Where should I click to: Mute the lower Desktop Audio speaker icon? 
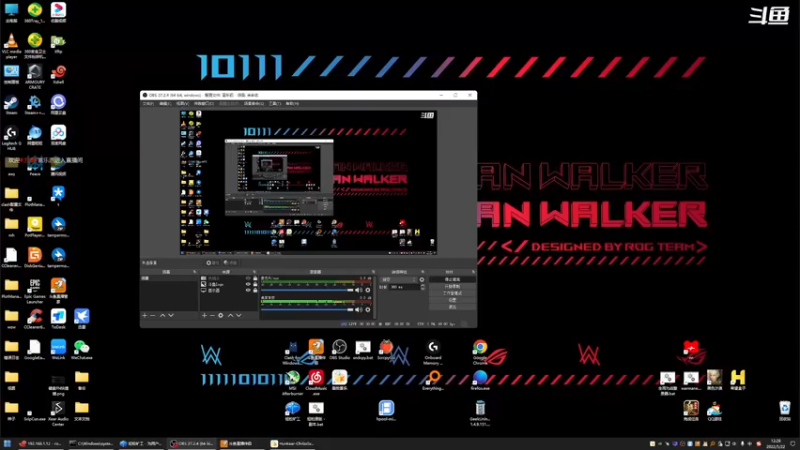point(358,309)
